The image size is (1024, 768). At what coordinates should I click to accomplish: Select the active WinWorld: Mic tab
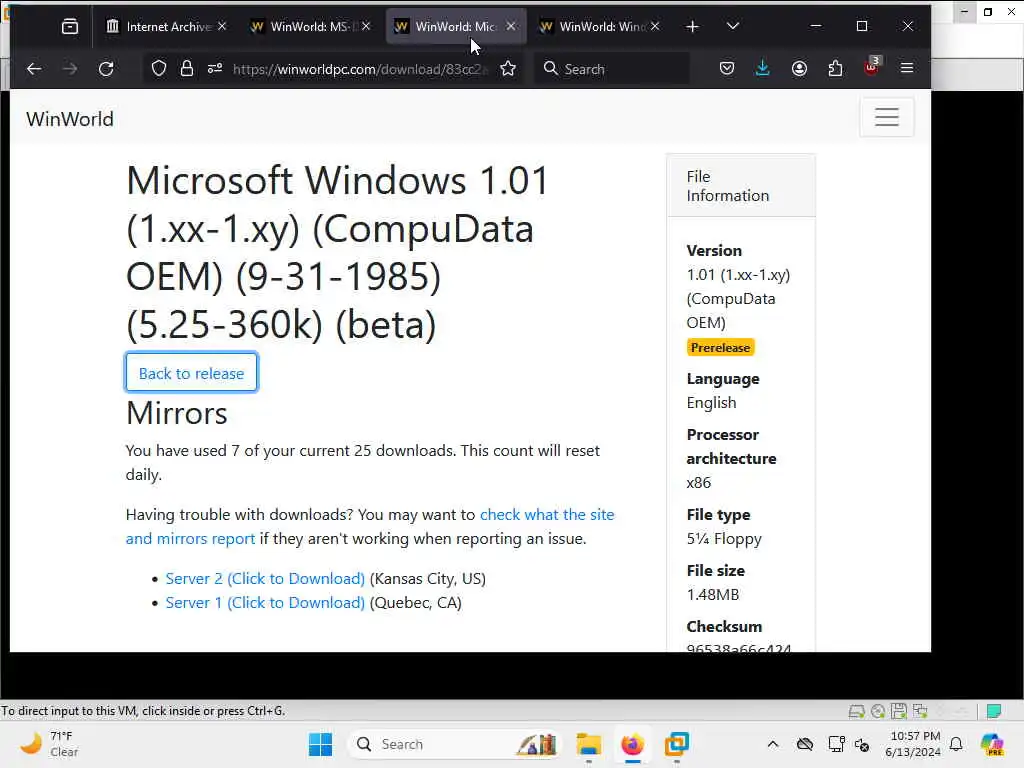click(456, 26)
